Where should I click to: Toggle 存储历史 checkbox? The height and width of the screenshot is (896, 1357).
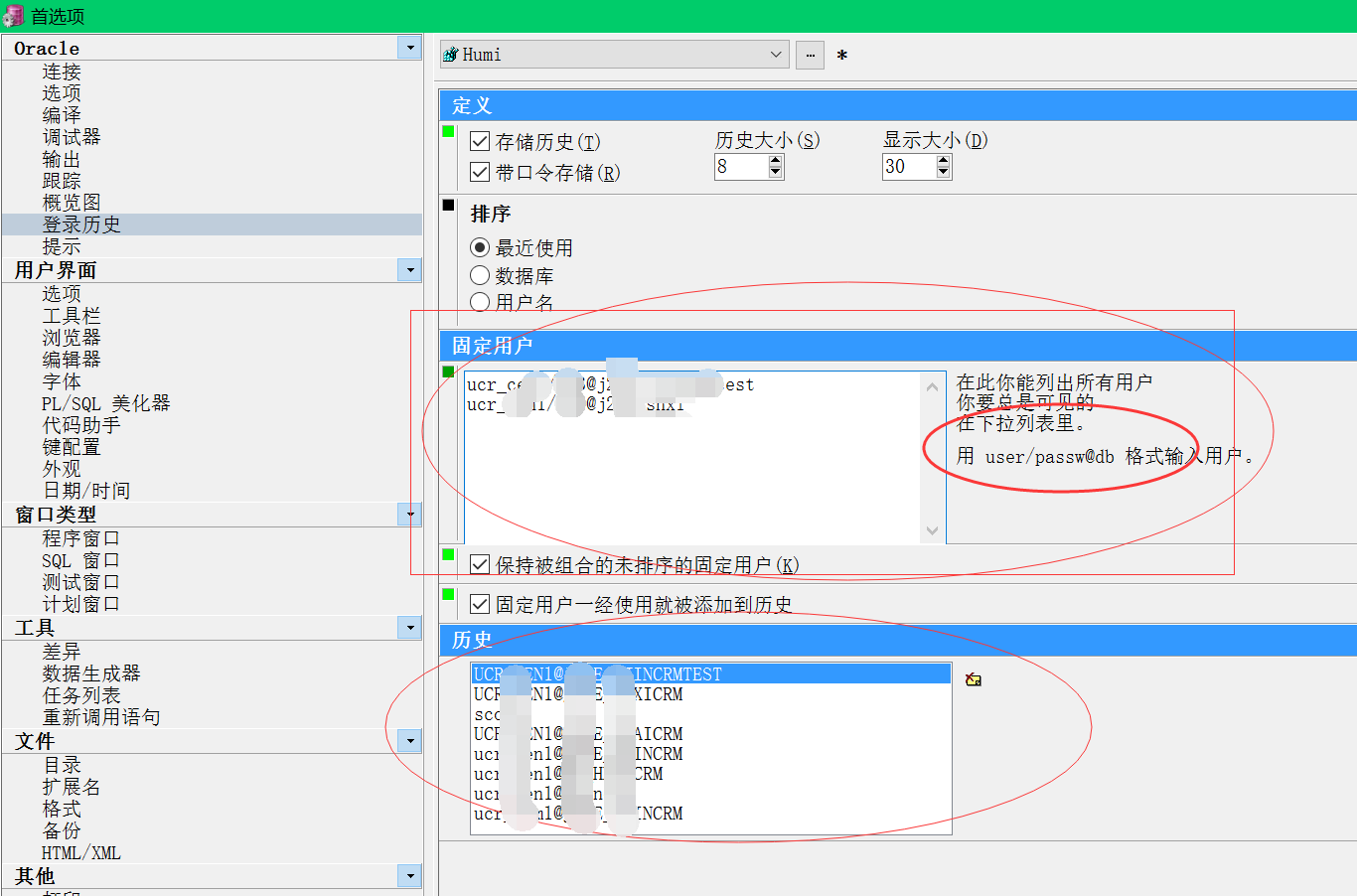[x=480, y=141]
